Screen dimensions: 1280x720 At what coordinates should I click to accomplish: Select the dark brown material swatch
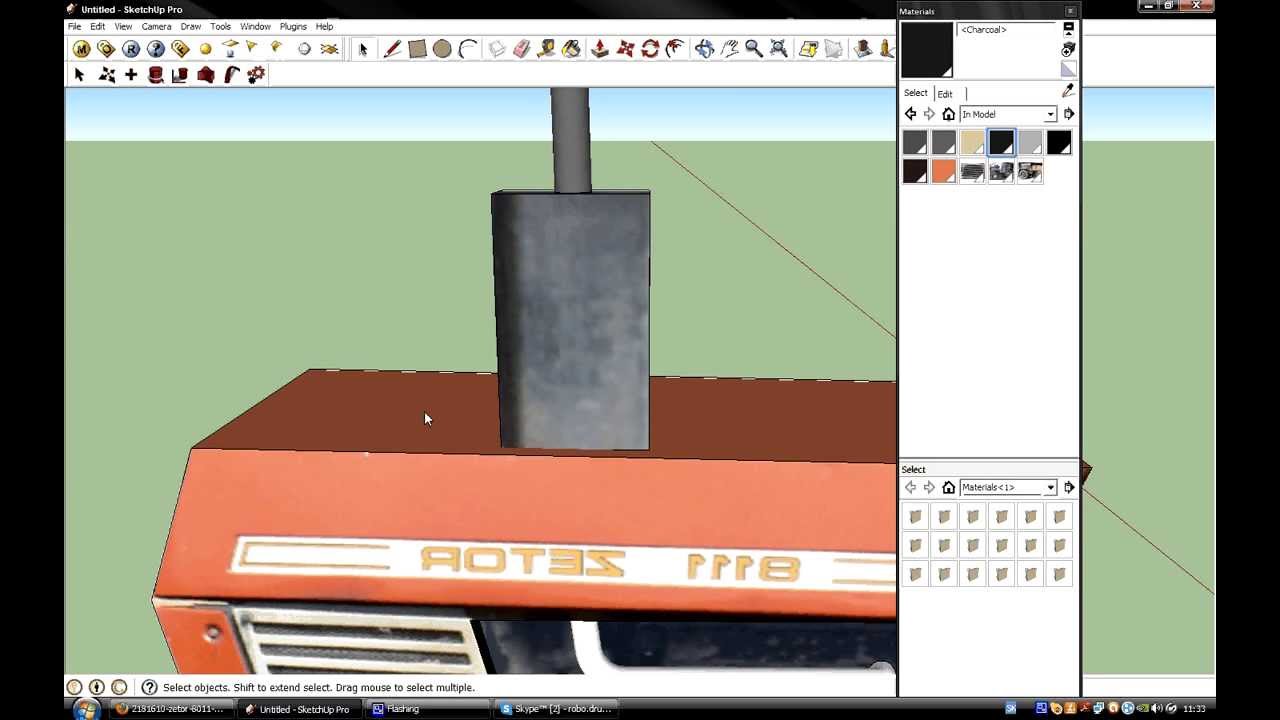click(x=914, y=172)
